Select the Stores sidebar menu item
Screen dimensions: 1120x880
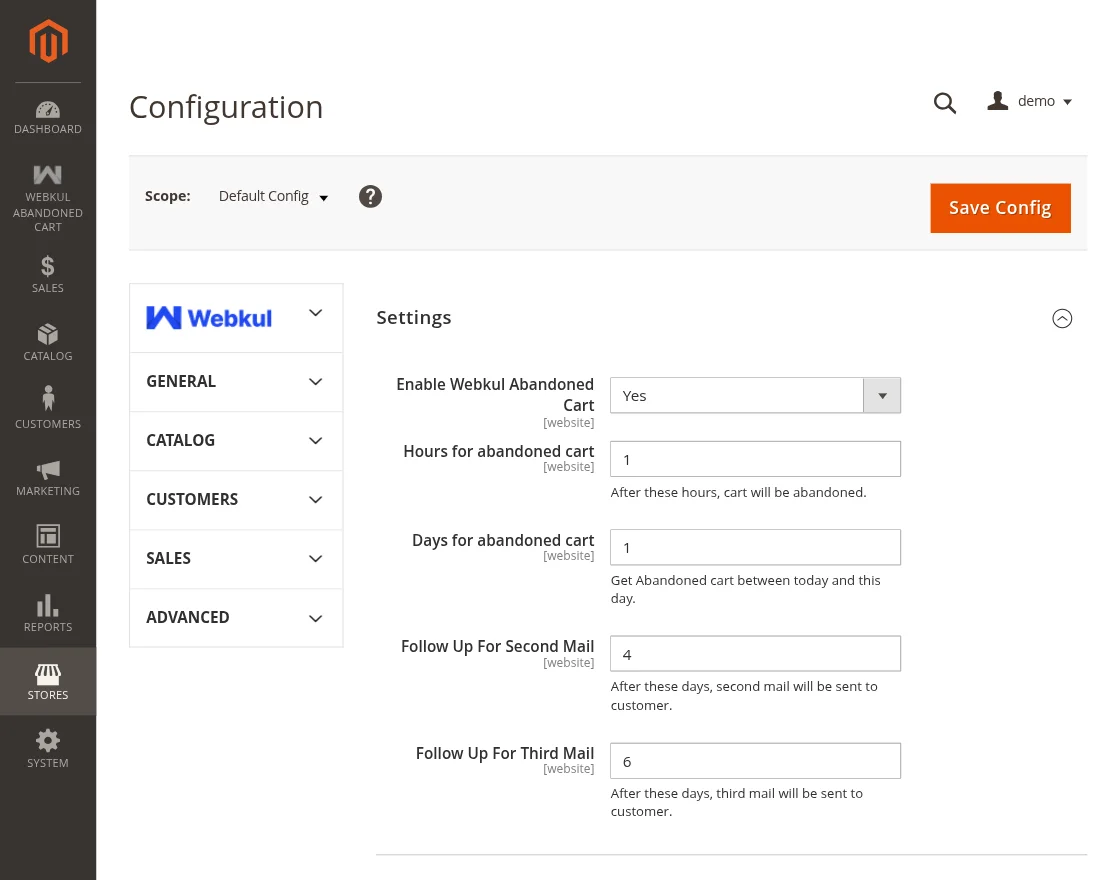coord(47,681)
